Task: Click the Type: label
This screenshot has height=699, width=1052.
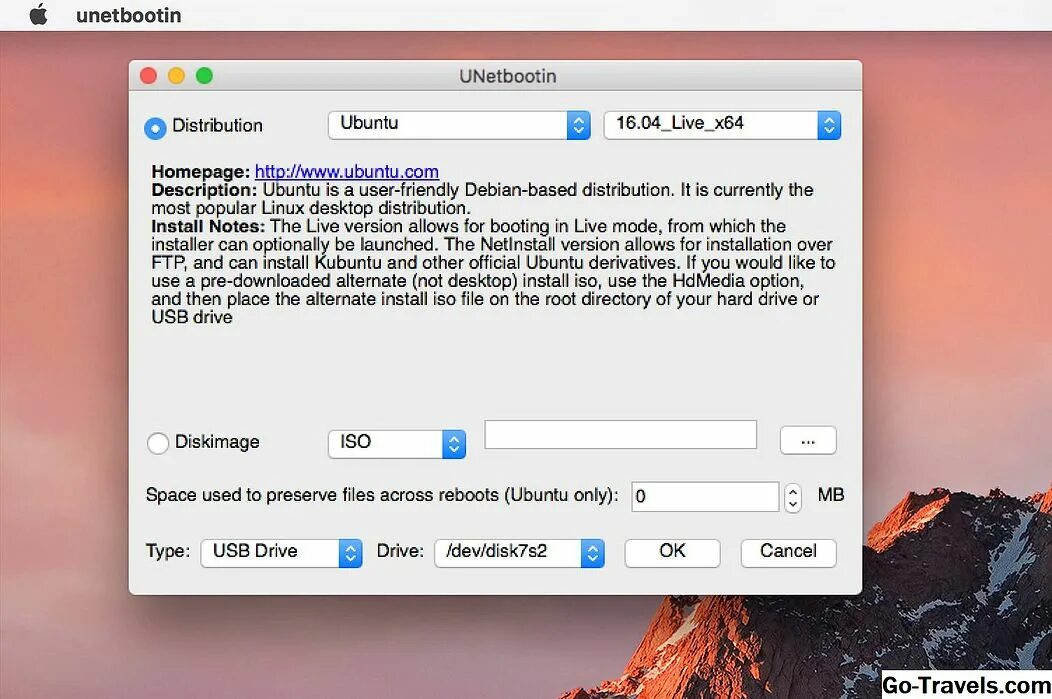Action: pos(168,551)
